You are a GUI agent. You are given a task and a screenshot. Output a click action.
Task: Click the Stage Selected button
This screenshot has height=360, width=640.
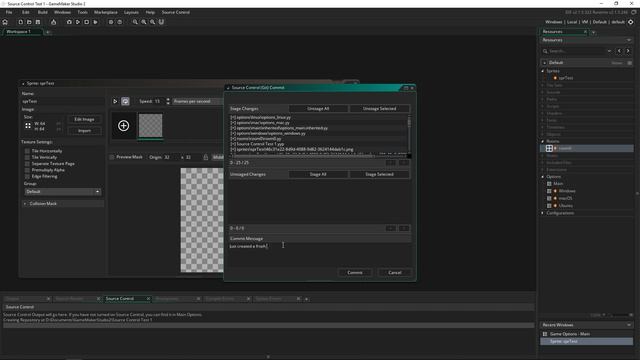(379, 174)
